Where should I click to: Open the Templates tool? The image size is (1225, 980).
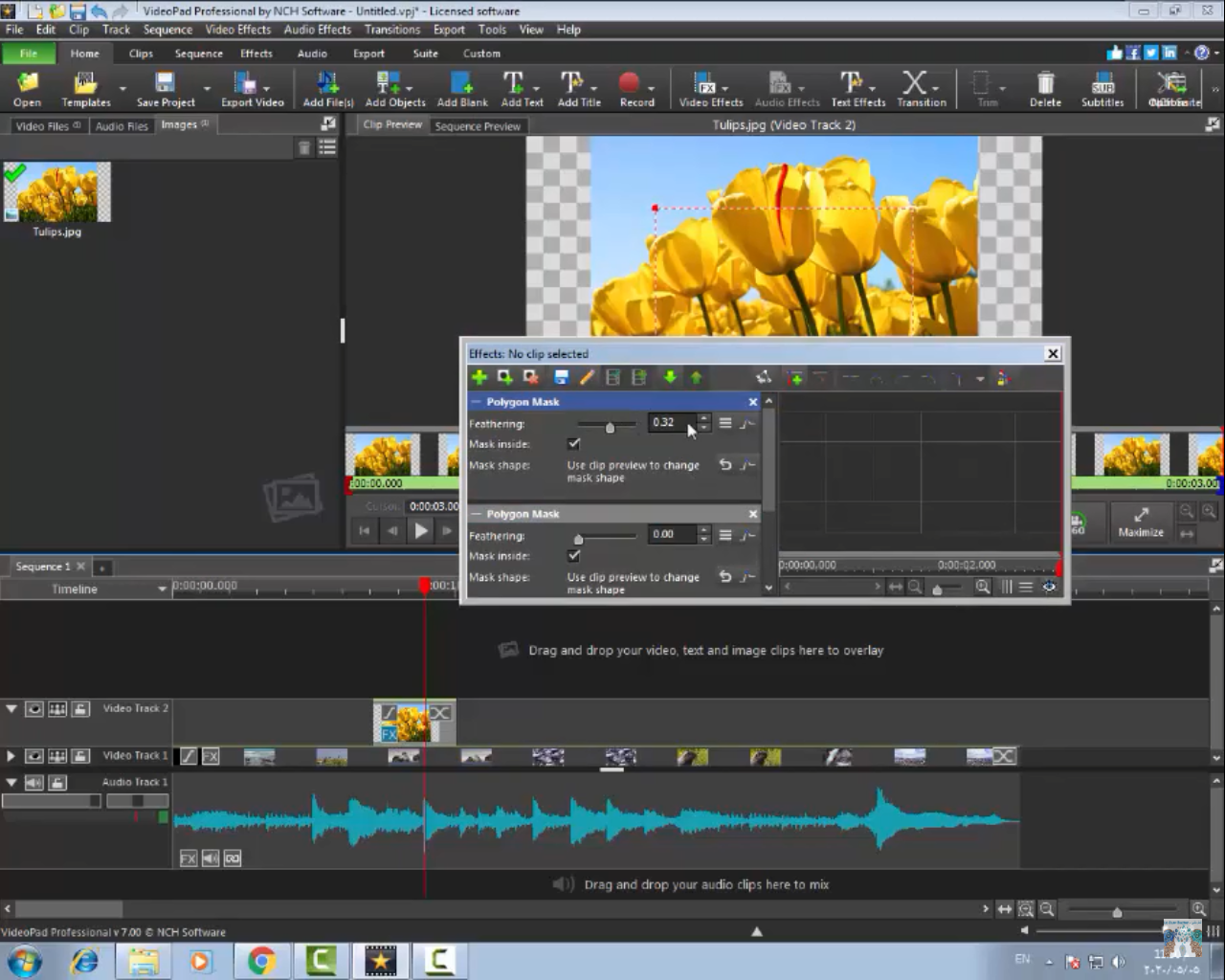tap(85, 89)
